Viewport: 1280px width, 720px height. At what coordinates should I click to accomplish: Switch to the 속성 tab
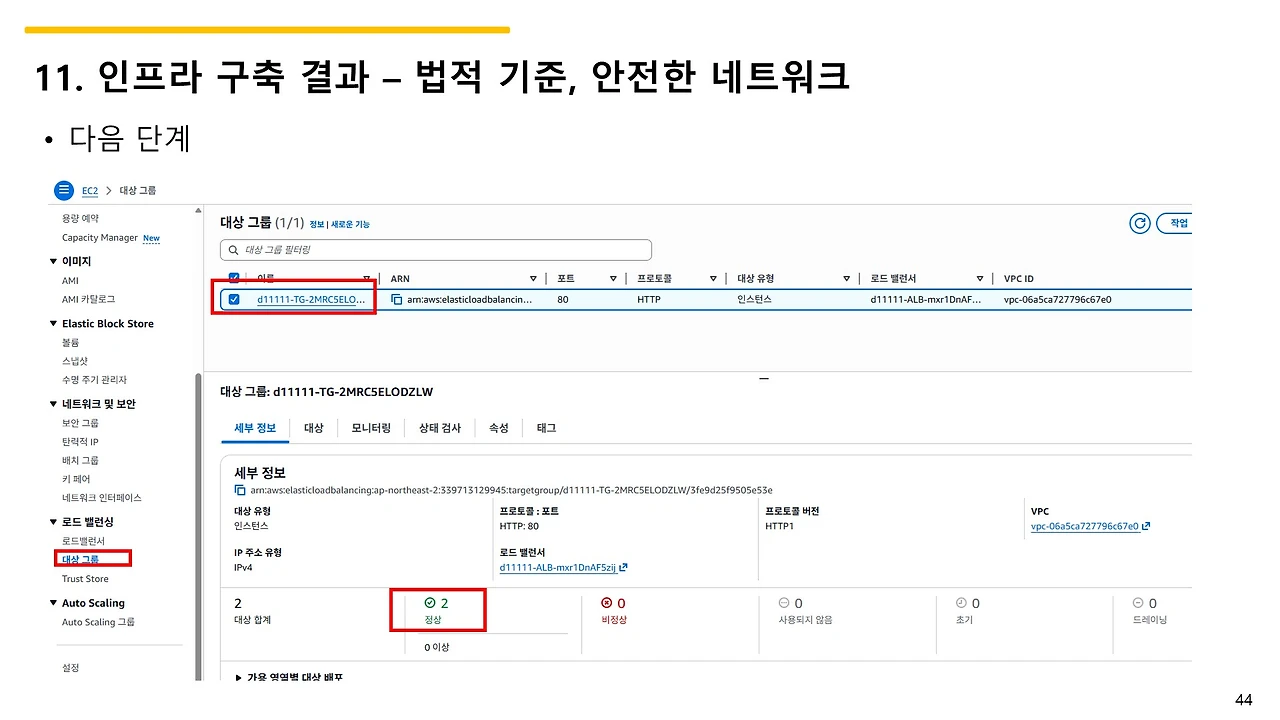(x=499, y=428)
